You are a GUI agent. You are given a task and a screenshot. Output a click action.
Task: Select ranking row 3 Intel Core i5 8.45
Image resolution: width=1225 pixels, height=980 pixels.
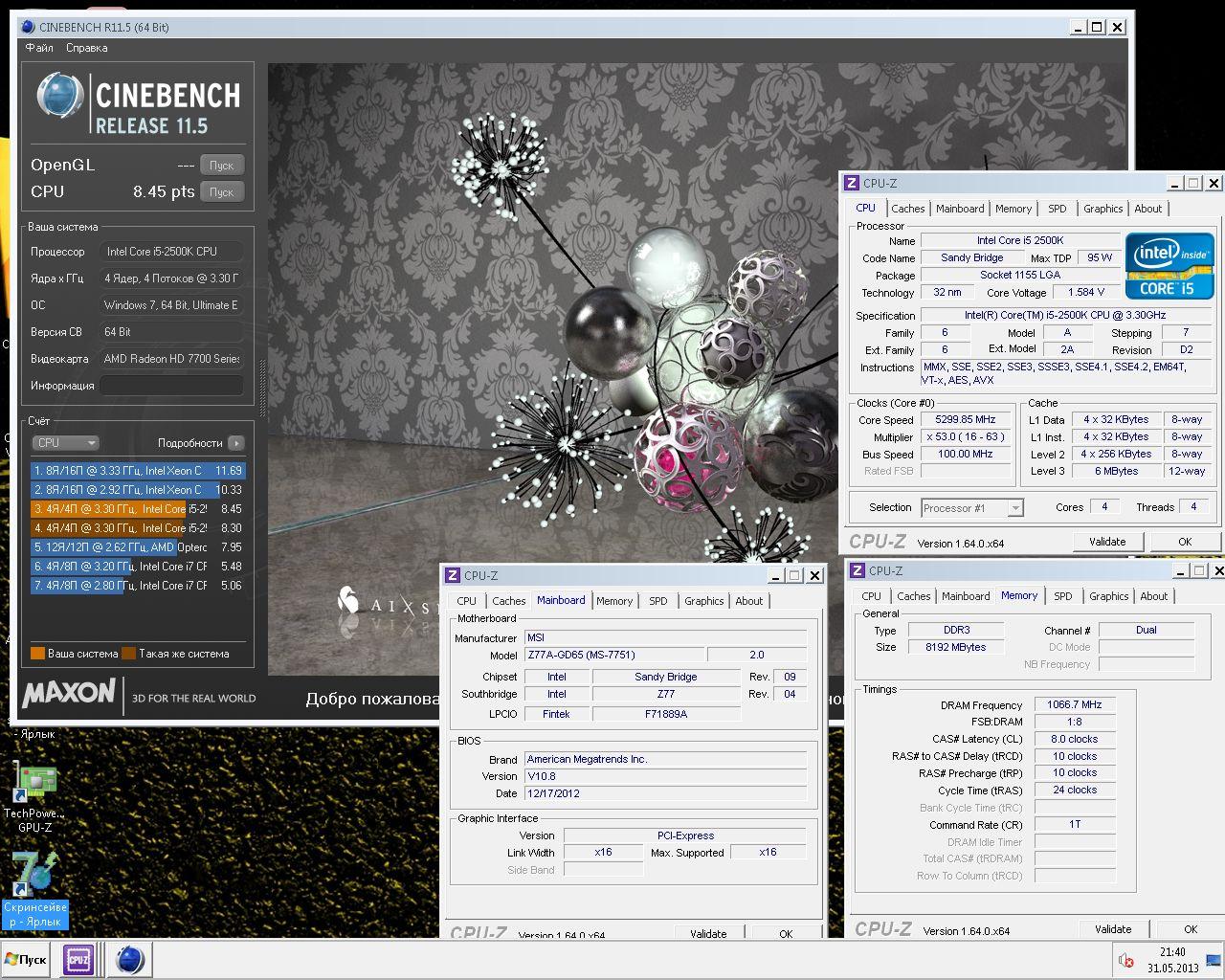tap(138, 509)
